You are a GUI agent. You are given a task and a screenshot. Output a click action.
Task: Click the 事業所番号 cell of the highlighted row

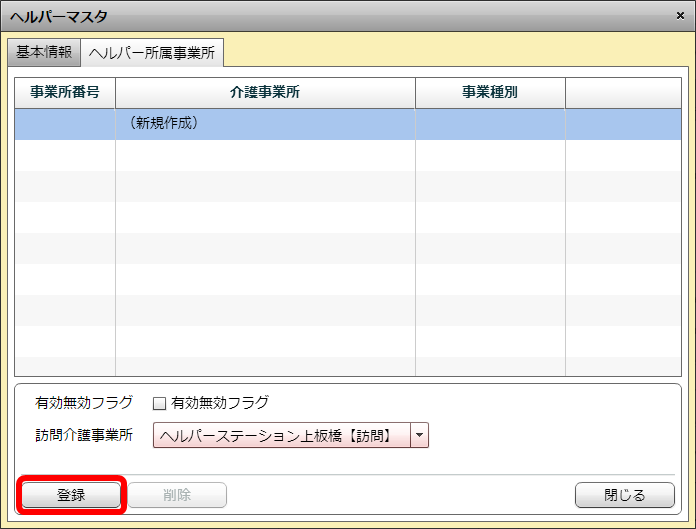coord(65,124)
